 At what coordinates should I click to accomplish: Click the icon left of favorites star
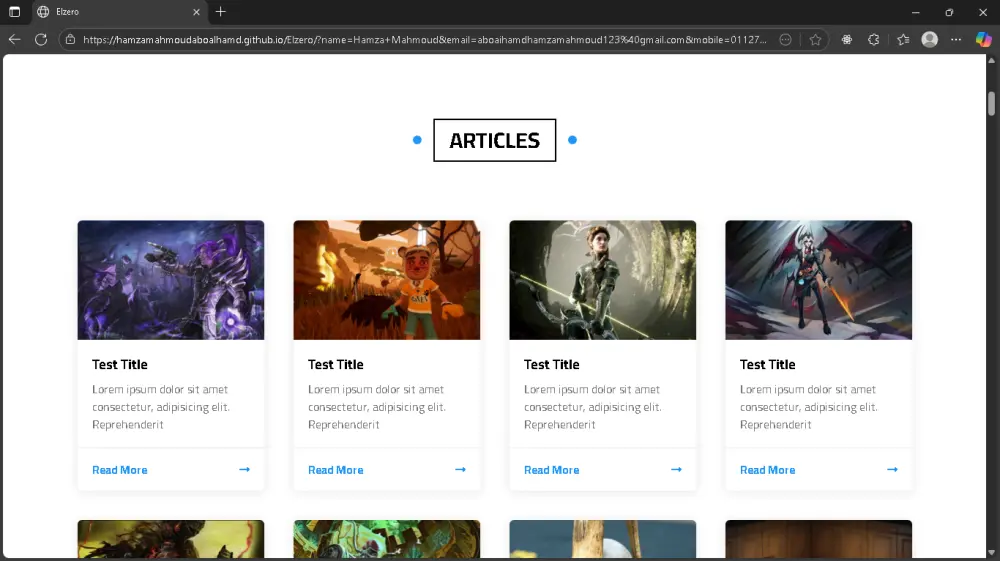click(x=786, y=40)
